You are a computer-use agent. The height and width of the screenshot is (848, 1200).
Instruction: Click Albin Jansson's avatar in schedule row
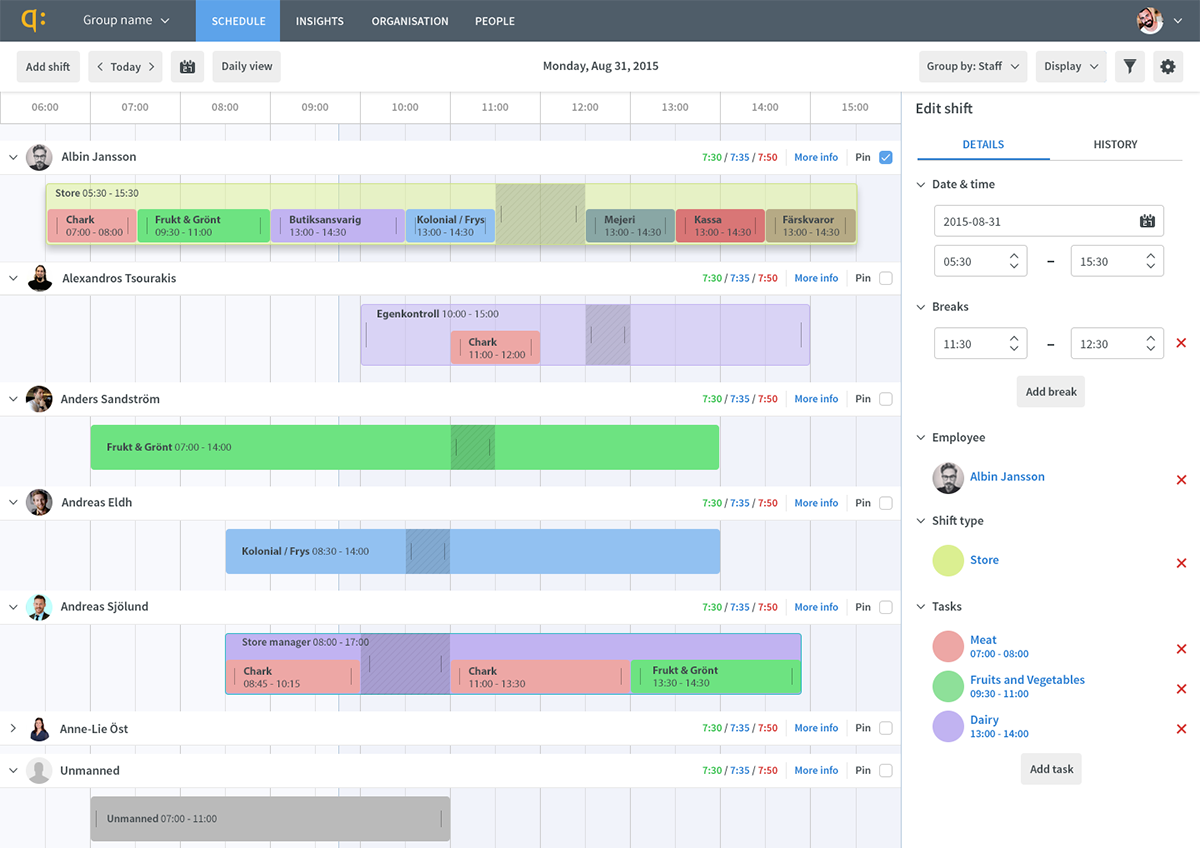39,157
